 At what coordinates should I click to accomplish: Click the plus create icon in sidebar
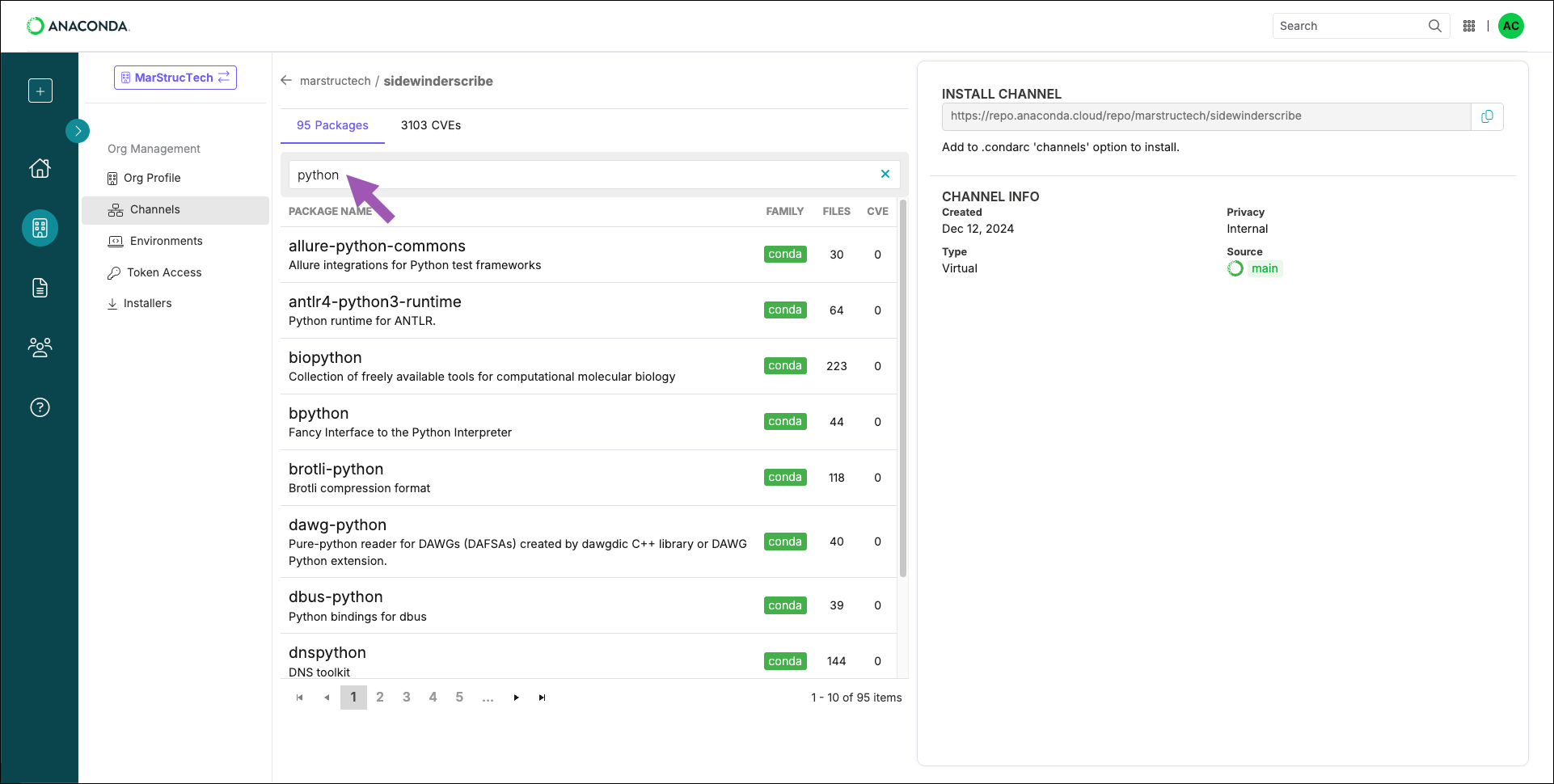pos(40,91)
